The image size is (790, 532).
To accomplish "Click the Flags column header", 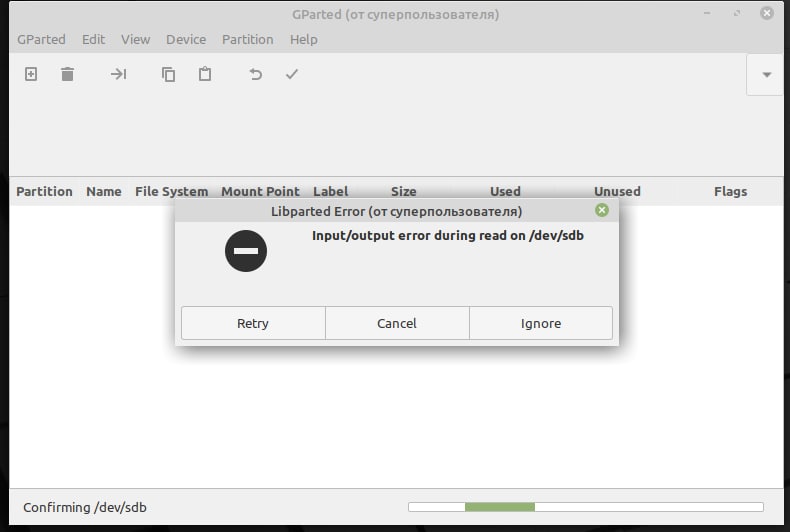I will coord(731,191).
